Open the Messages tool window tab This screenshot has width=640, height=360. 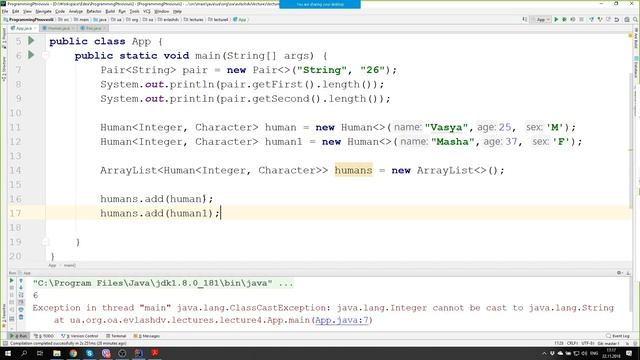(x=147, y=336)
